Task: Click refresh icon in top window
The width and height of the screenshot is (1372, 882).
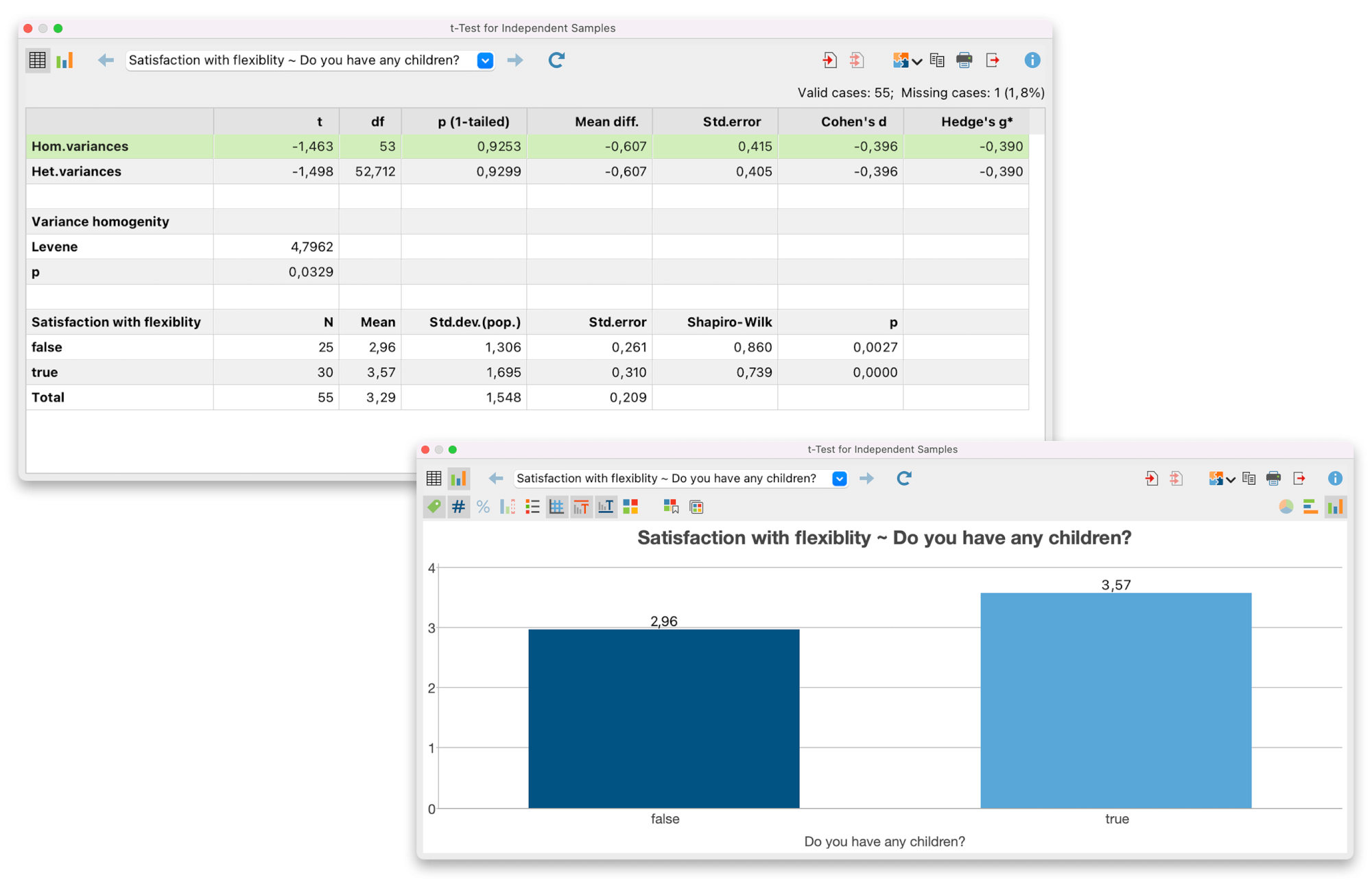Action: point(556,60)
